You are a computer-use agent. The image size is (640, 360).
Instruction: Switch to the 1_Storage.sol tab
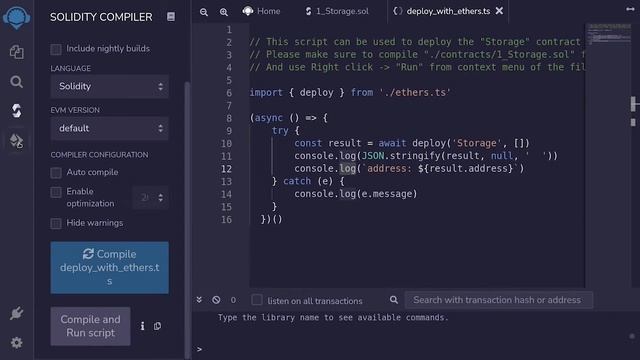pyautogui.click(x=337, y=11)
